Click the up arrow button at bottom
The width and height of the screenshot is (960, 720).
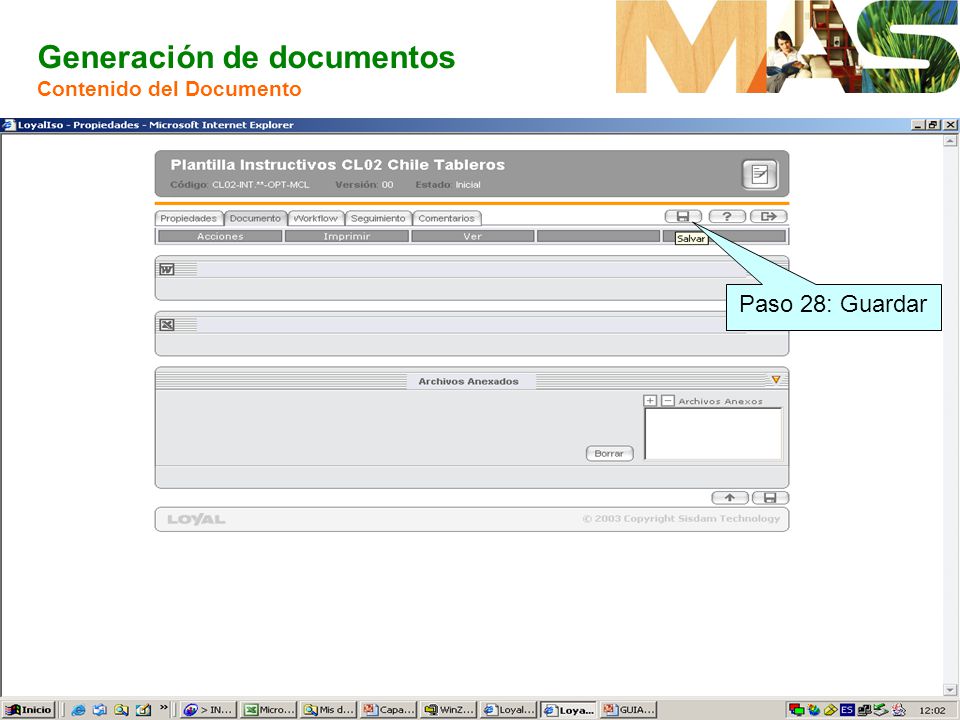click(x=730, y=498)
